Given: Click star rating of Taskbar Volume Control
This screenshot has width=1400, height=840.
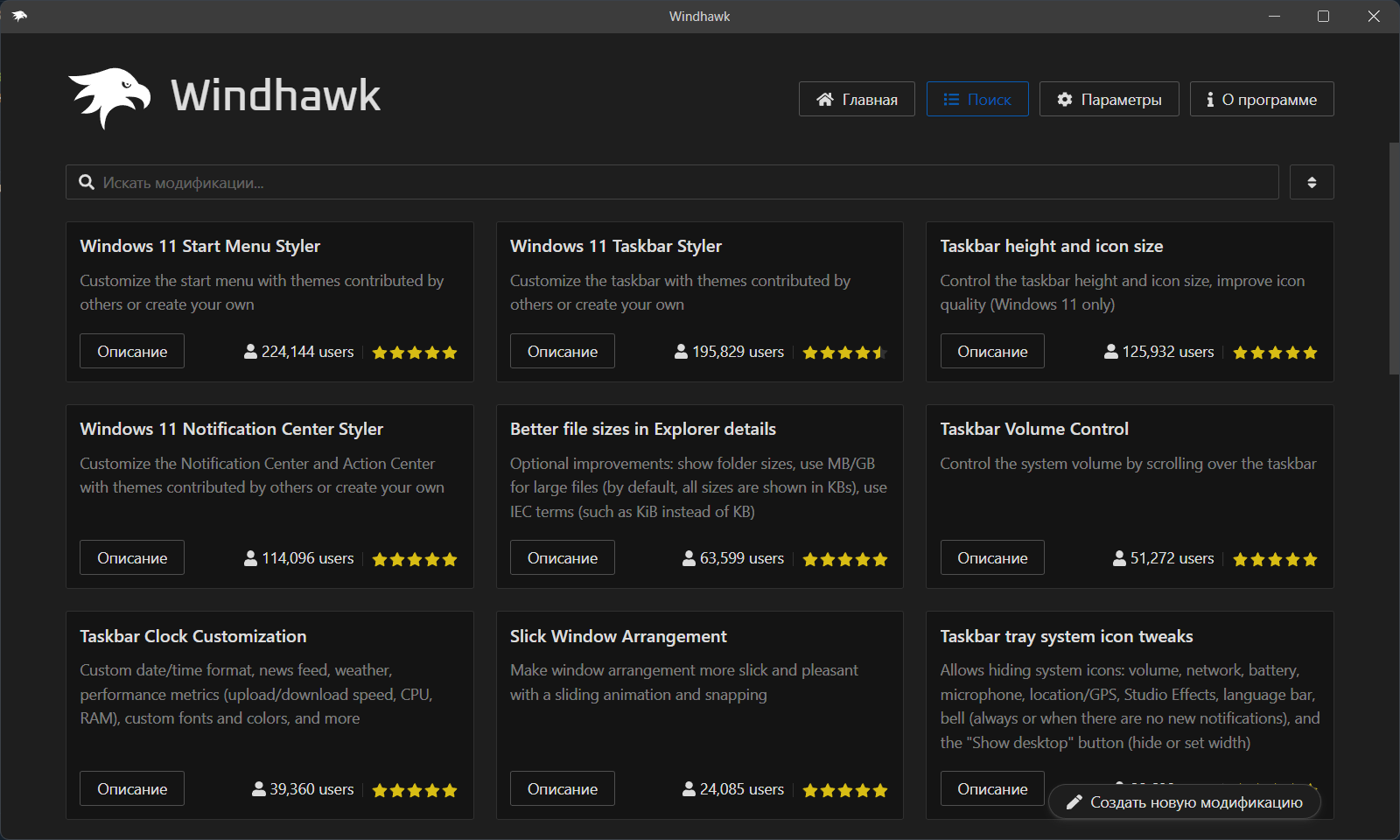Looking at the screenshot, I should [1275, 559].
